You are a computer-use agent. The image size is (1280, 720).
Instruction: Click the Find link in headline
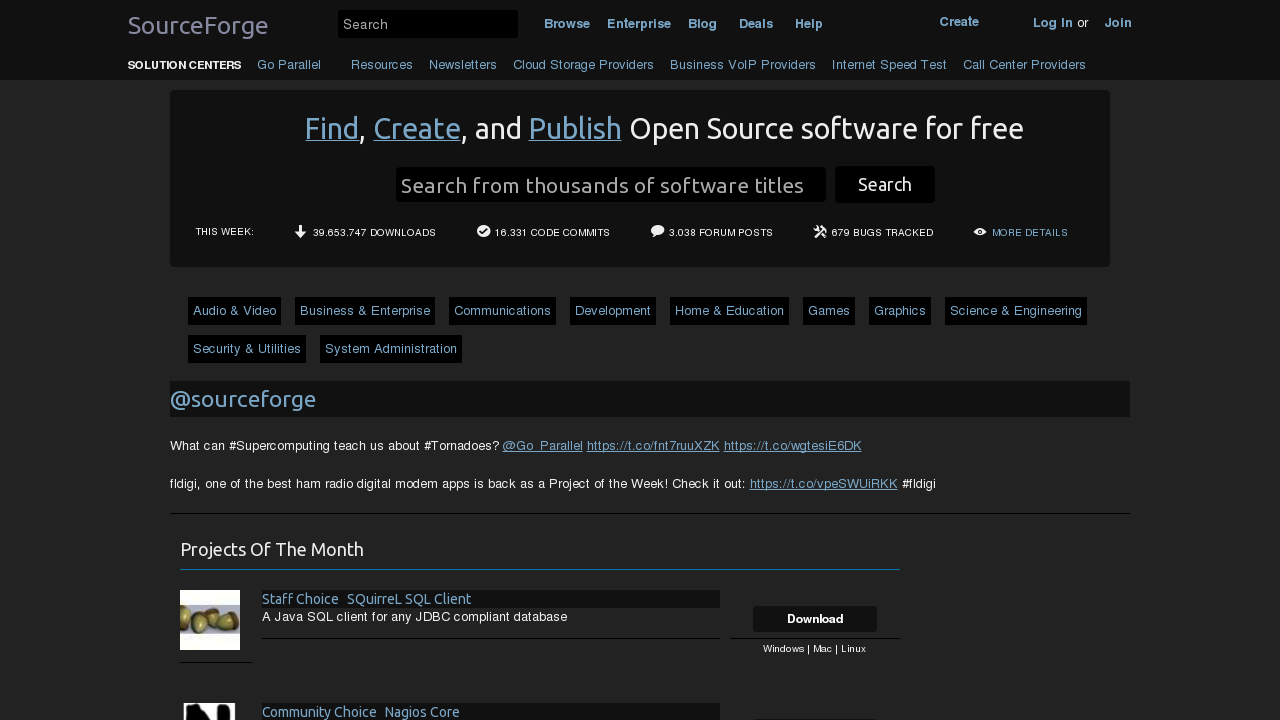tap(332, 129)
